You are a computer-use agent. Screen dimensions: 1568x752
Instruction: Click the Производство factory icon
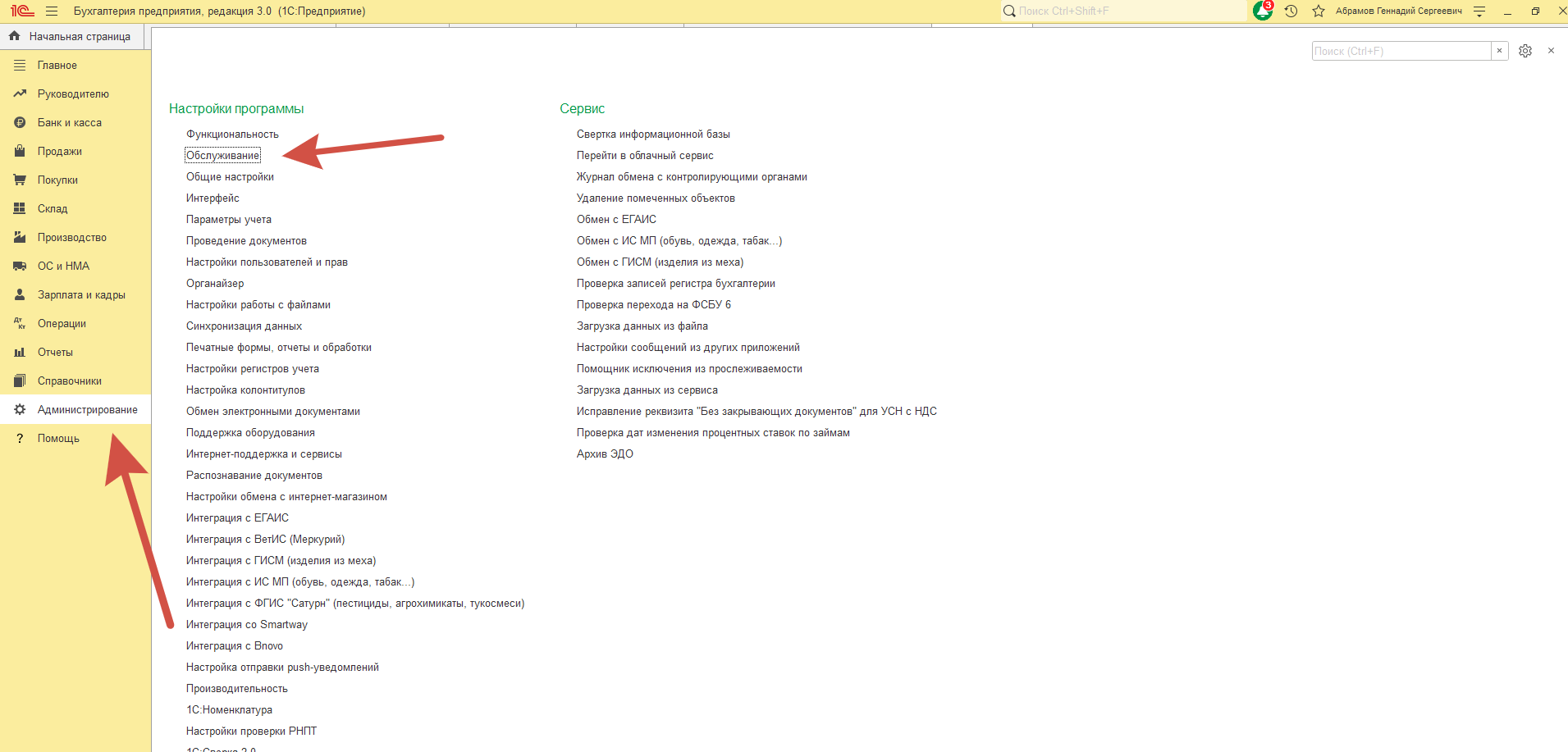click(x=20, y=237)
